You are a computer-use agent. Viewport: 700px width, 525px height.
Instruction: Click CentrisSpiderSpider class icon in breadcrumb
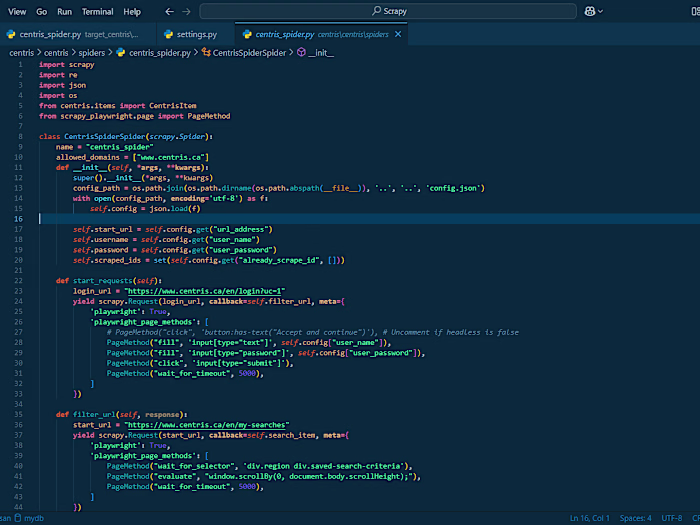(206, 52)
